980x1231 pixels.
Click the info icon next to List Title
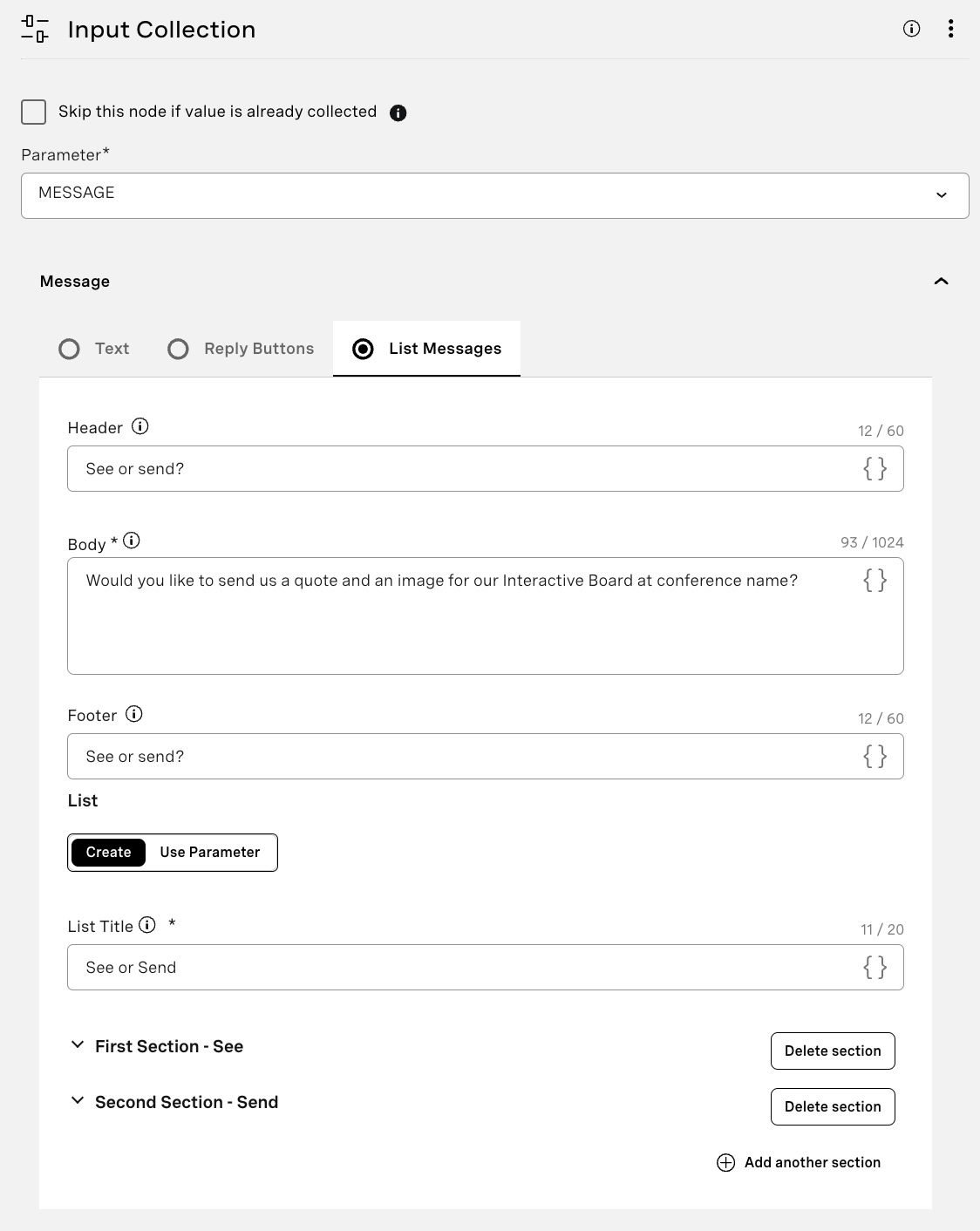point(147,925)
